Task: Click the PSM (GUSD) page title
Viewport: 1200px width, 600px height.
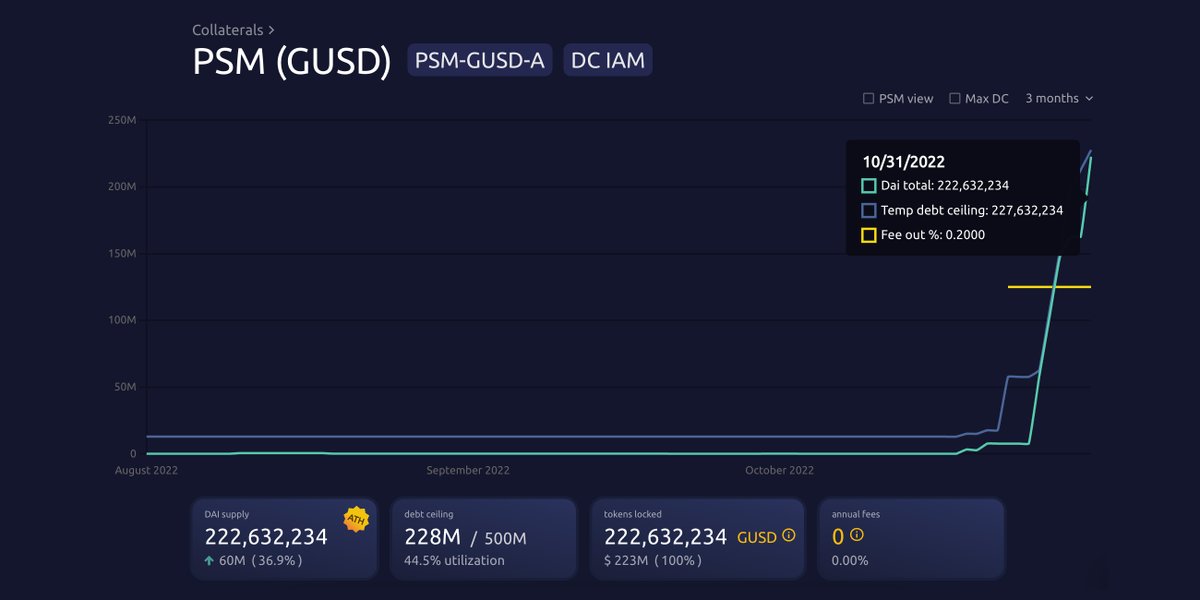Action: pos(291,61)
